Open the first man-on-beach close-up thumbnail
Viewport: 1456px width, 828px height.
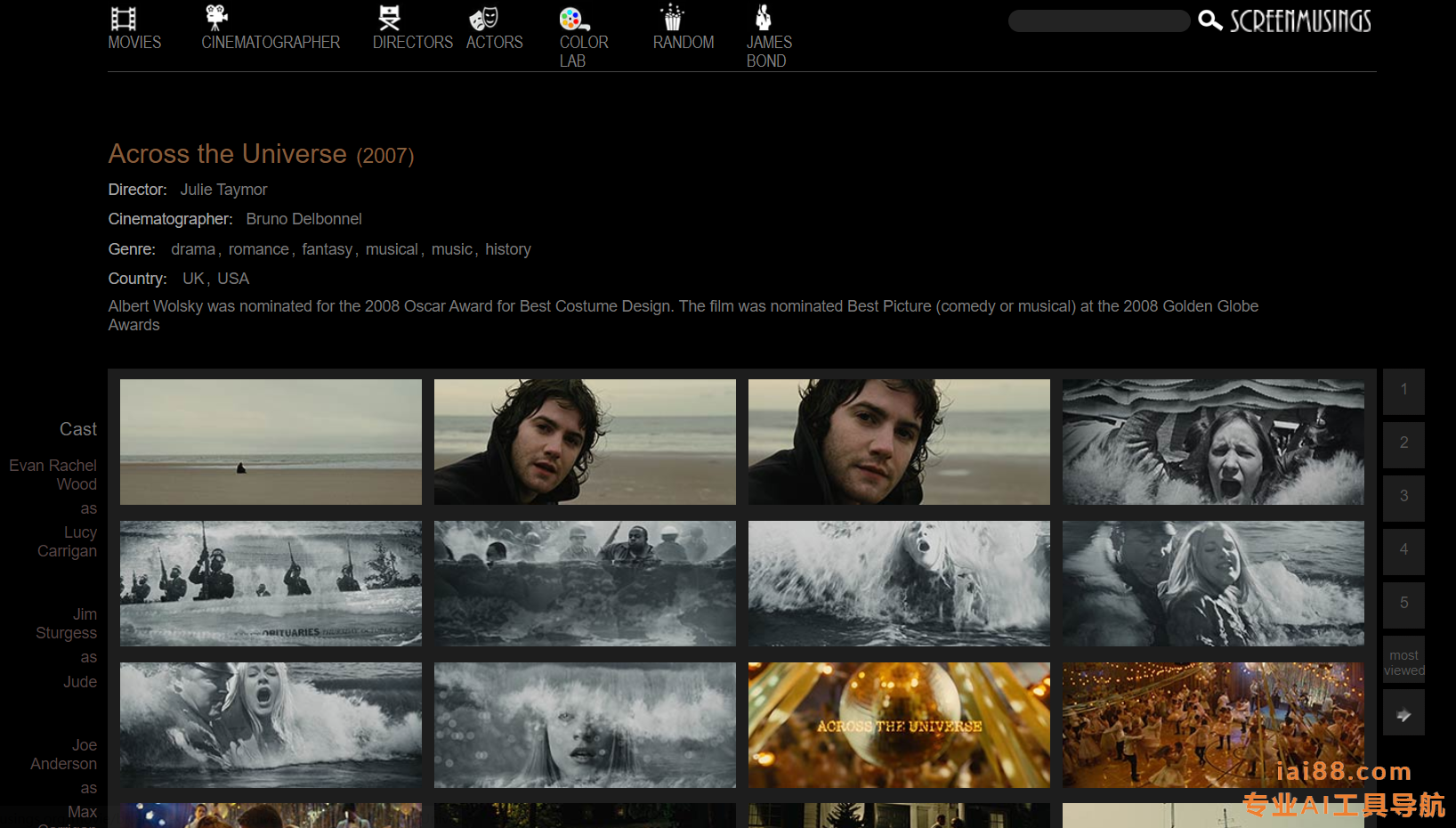pos(585,442)
